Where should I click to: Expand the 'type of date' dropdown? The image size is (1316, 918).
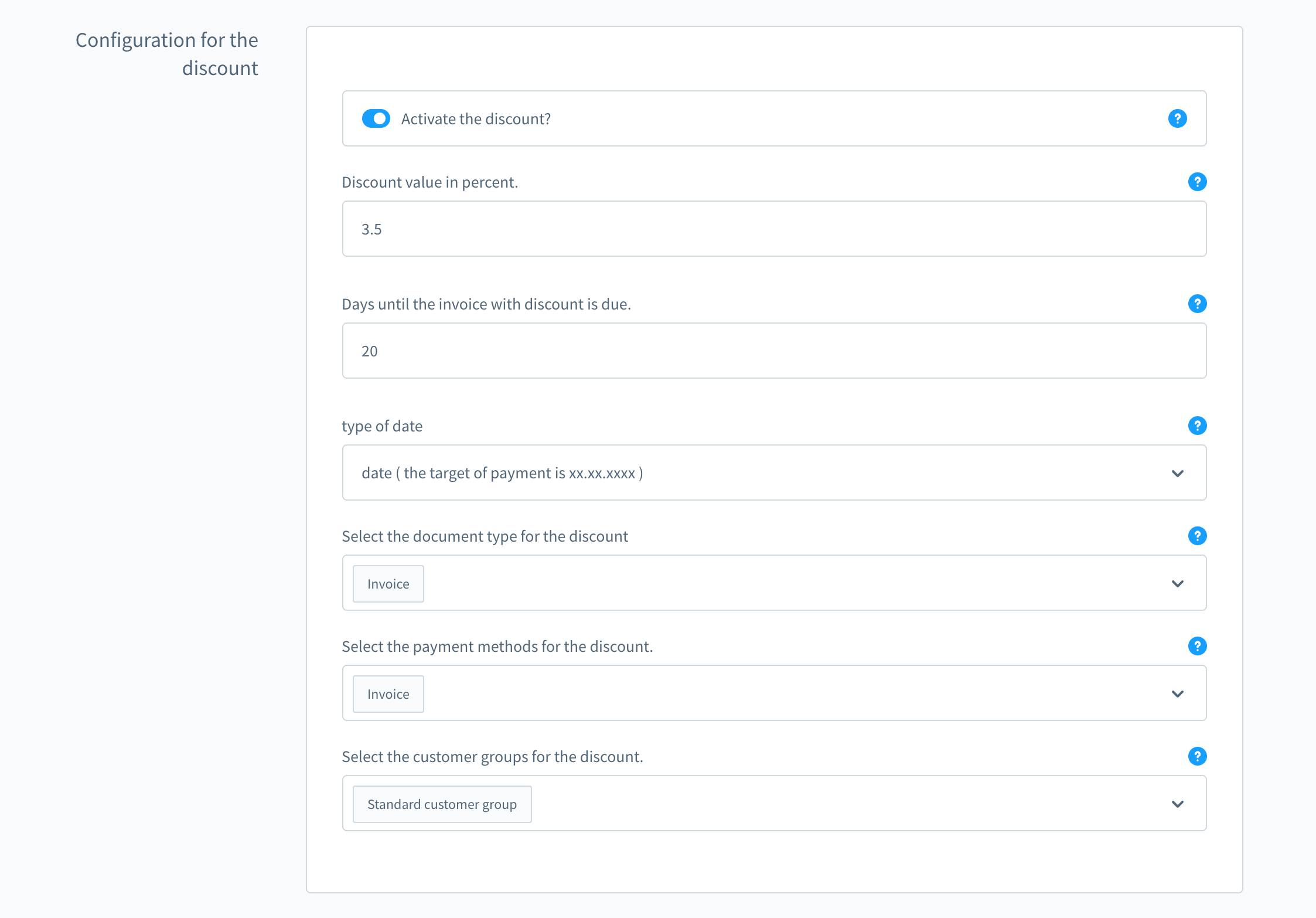(1178, 472)
